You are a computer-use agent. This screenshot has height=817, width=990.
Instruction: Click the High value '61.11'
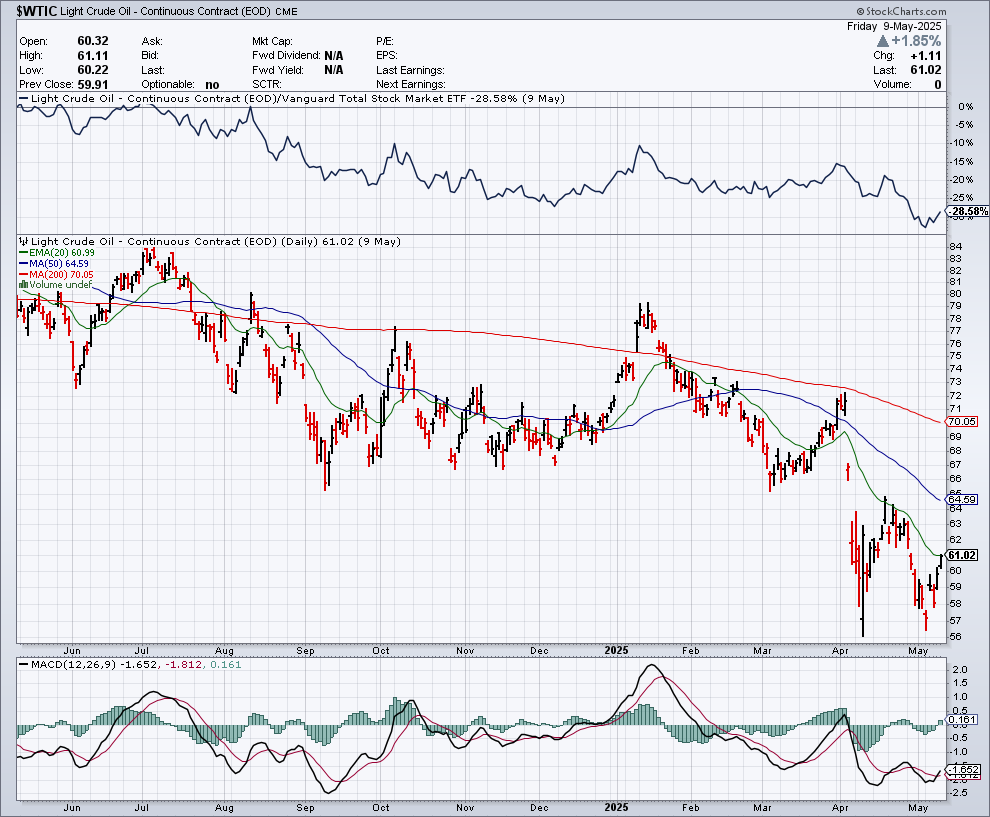click(93, 56)
